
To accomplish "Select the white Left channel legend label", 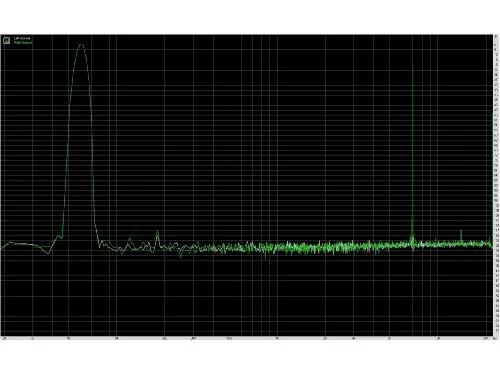I will coord(22,39).
